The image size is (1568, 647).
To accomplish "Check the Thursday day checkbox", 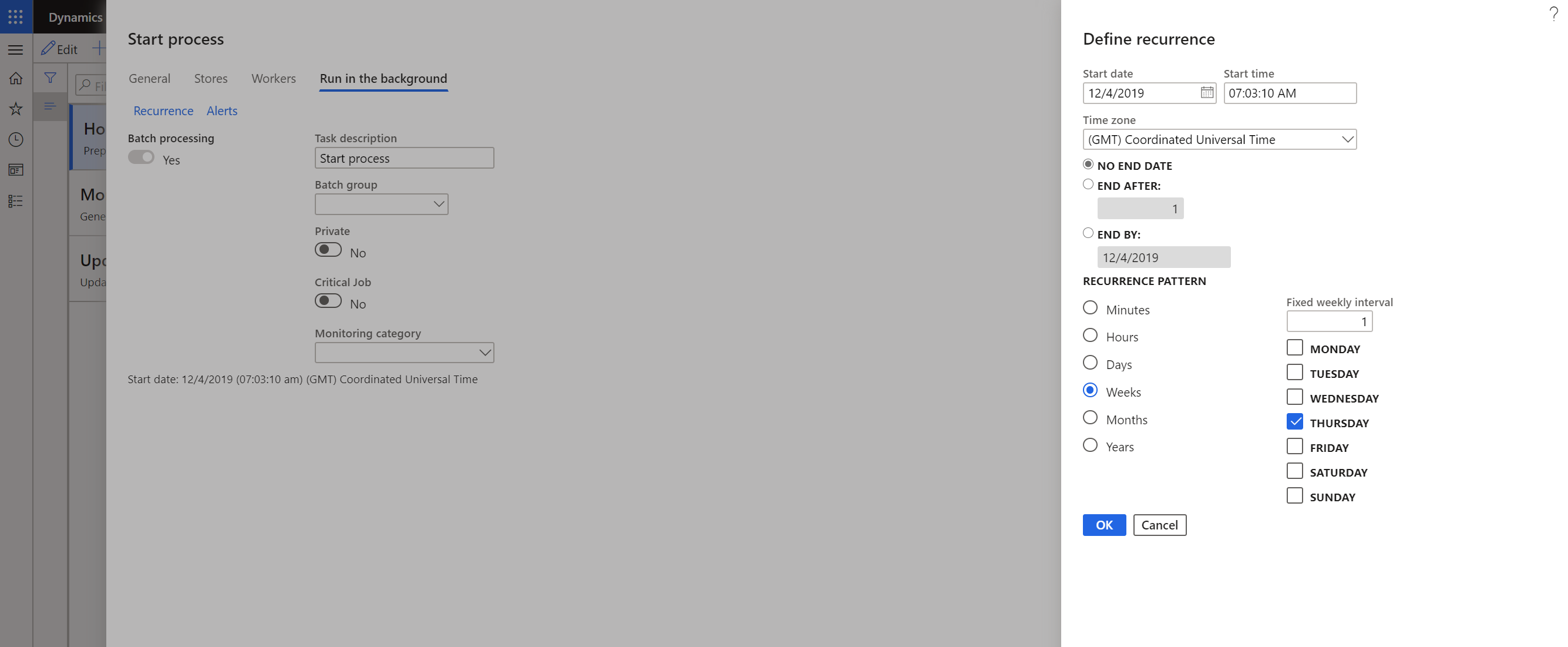I will (1295, 421).
